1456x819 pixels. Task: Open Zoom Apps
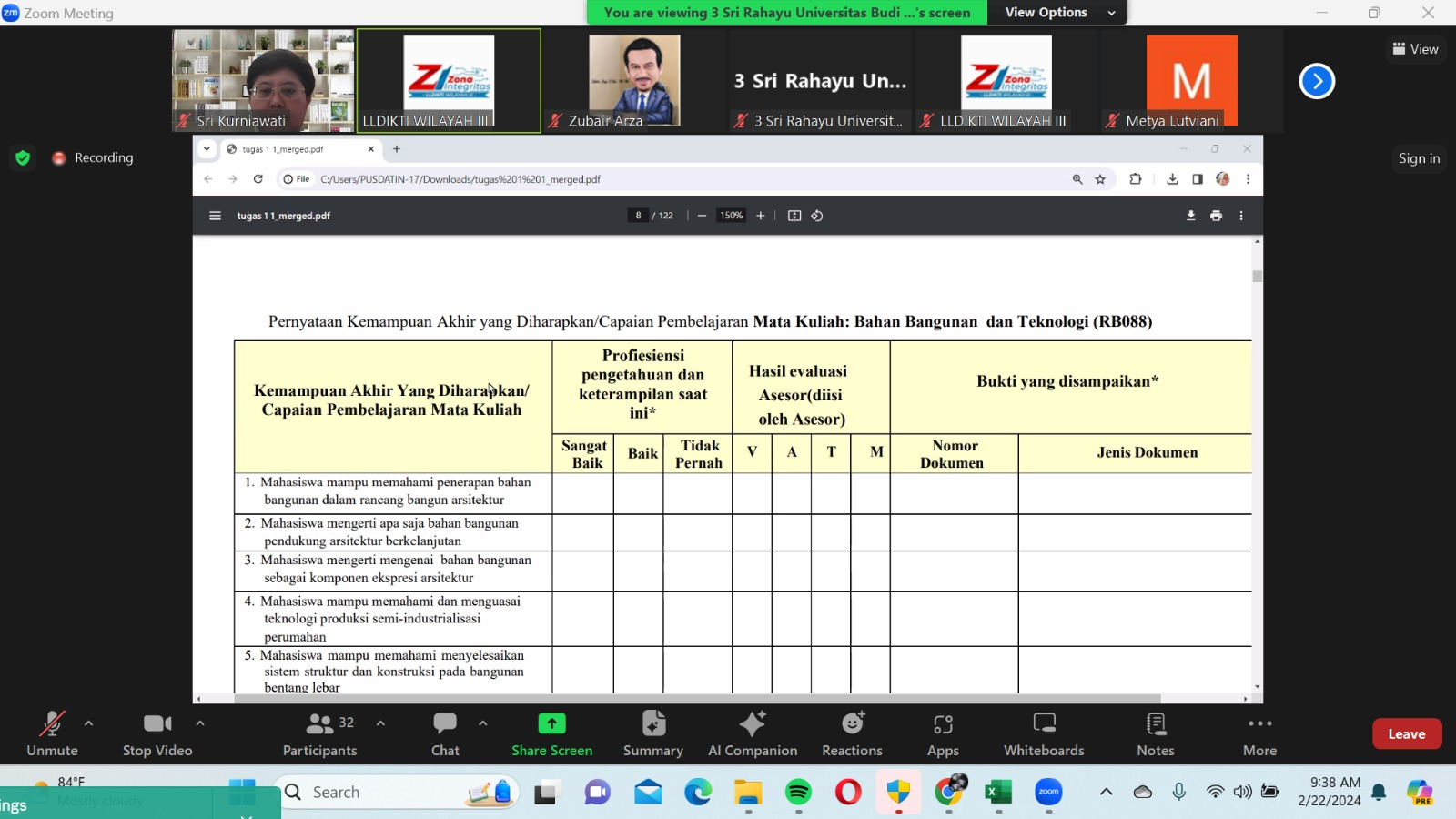[x=943, y=733]
